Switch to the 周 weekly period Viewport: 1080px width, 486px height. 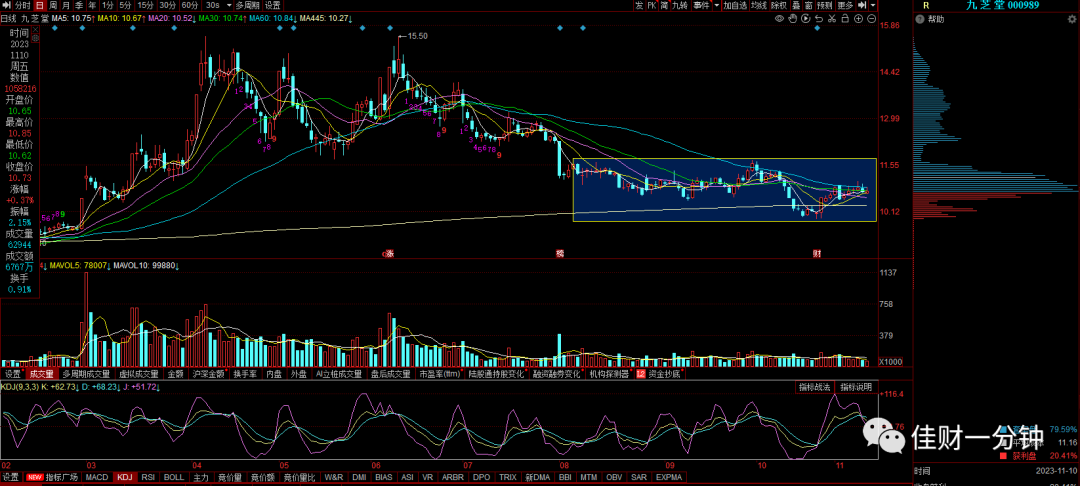(x=52, y=5)
